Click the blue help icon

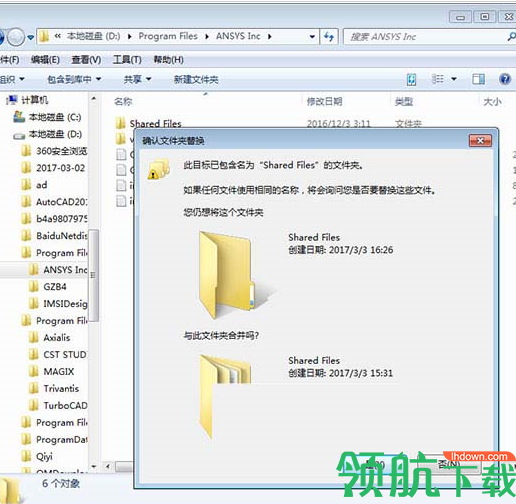coord(505,79)
